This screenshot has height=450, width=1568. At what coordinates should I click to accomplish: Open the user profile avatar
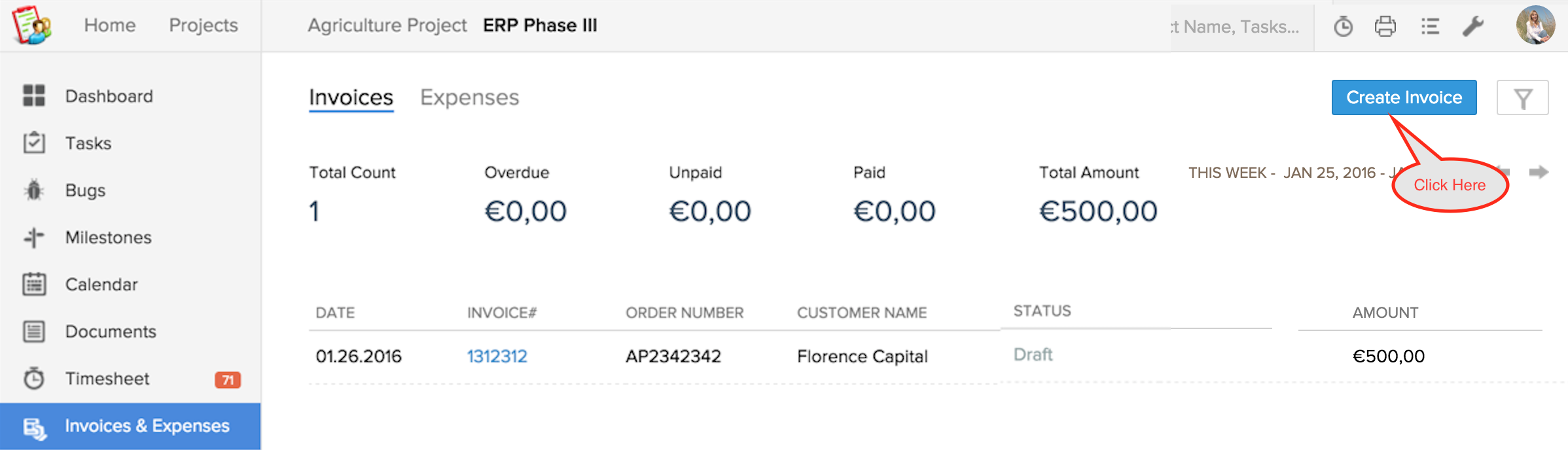point(1535,25)
